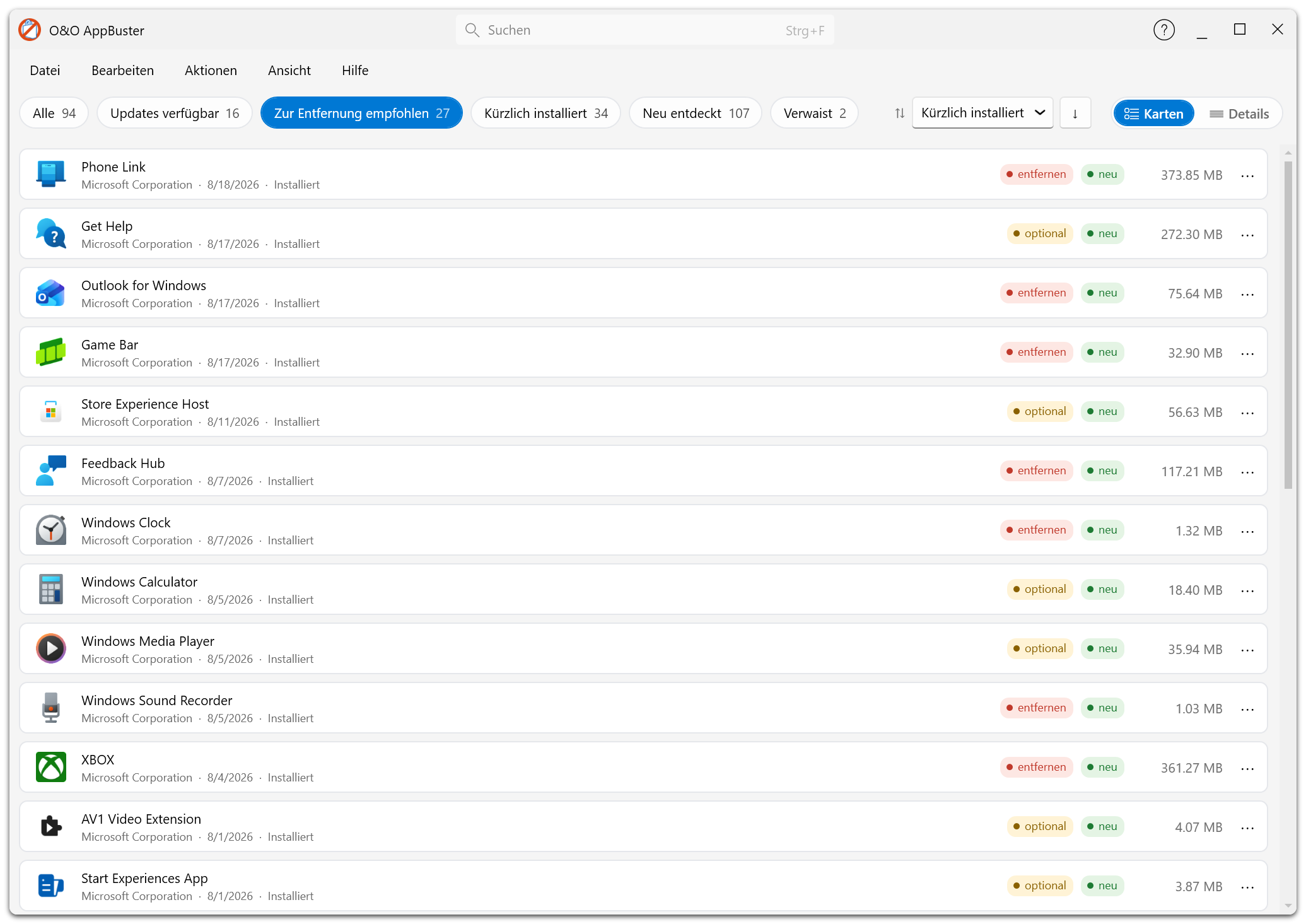
Task: Open more options for Feedback Hub
Action: tap(1247, 472)
